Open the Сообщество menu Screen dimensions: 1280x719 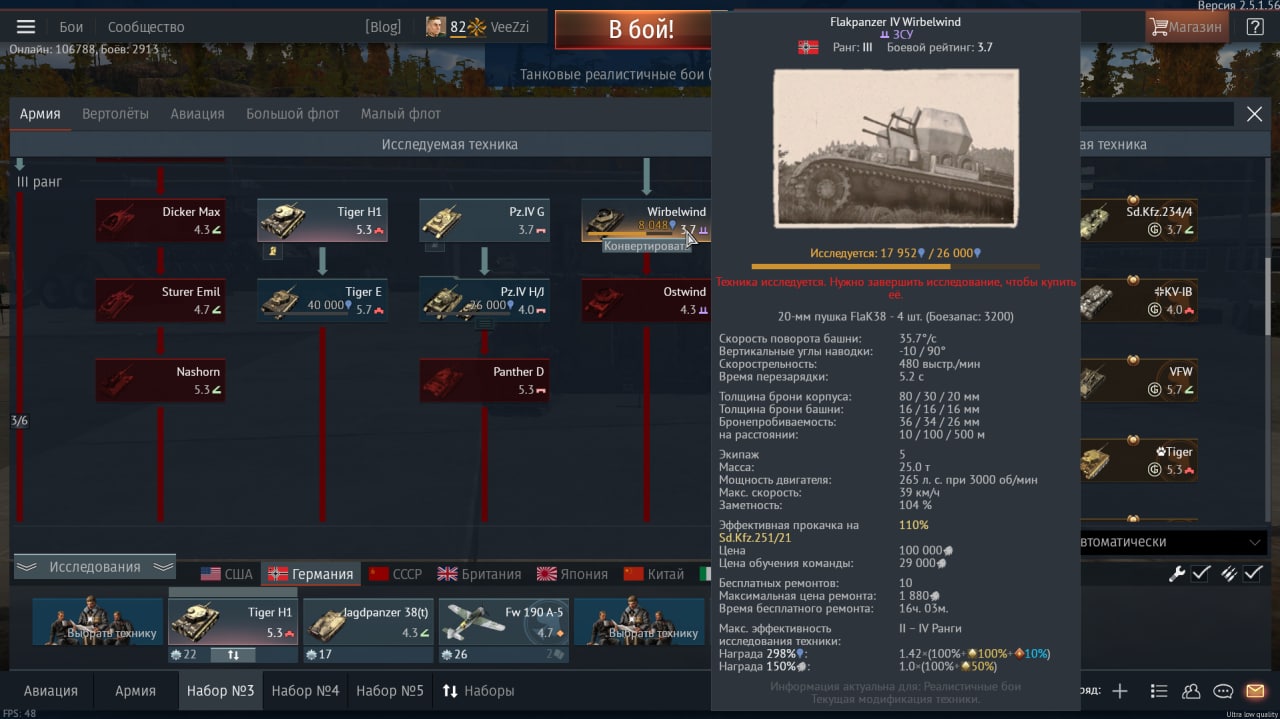(x=146, y=27)
